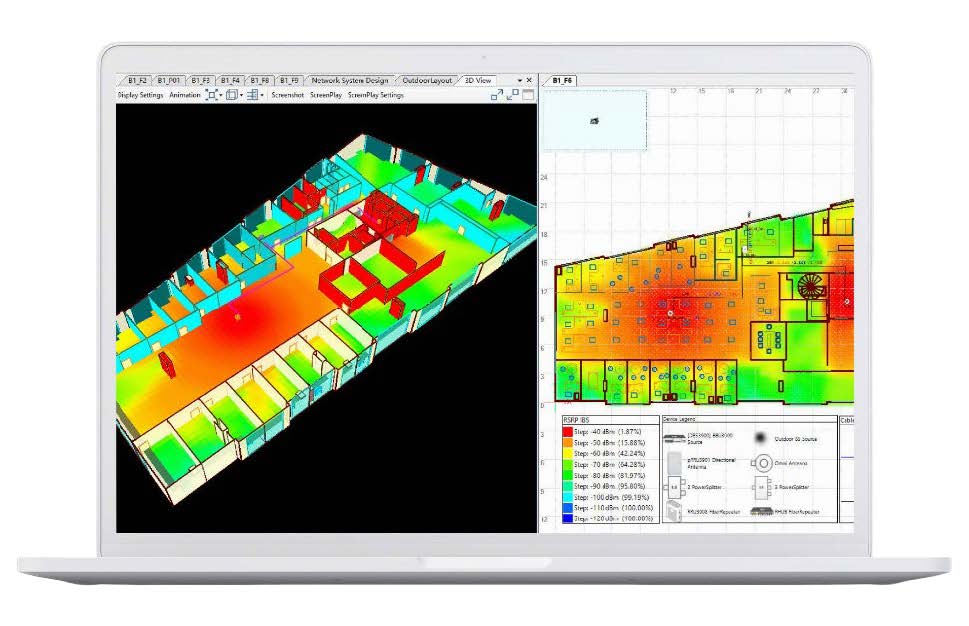Click the yellow -60 dBm legend swatch

(567, 452)
